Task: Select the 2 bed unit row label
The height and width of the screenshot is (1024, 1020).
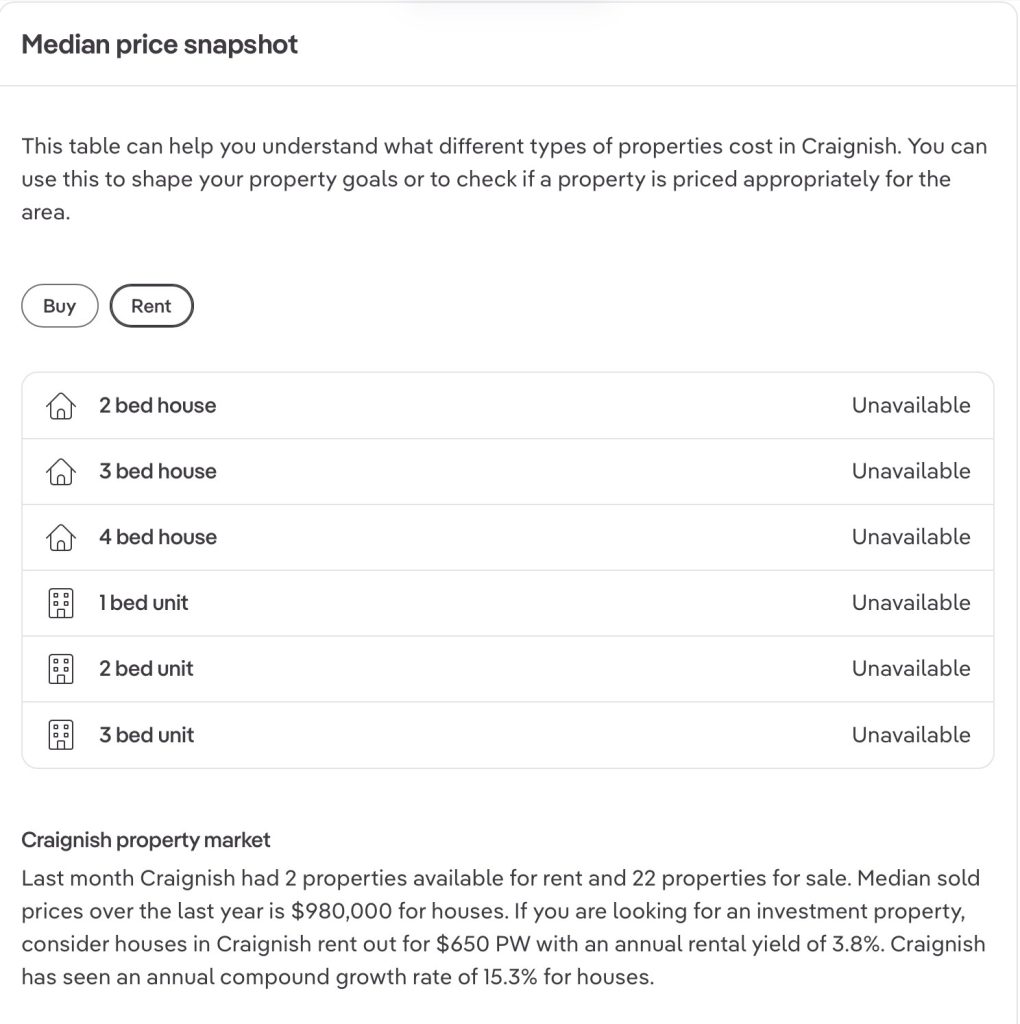Action: 146,669
